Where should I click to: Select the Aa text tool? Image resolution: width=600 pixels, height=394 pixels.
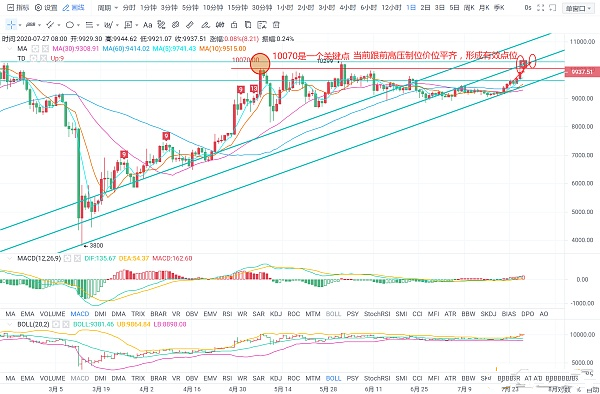[x=147, y=25]
